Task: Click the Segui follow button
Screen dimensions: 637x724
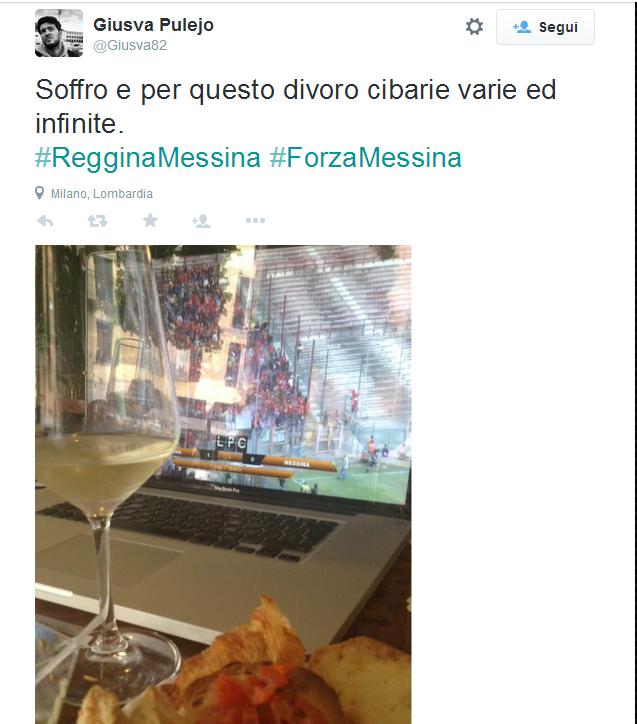Action: coord(545,27)
